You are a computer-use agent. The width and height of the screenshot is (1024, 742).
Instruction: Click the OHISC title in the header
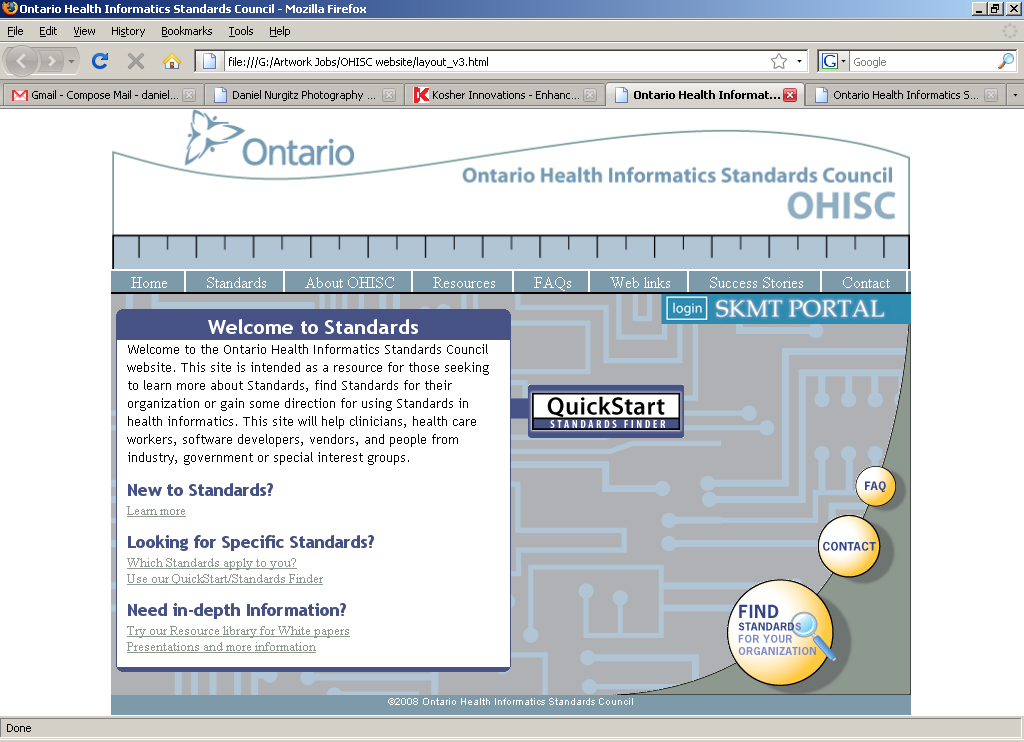pyautogui.click(x=841, y=206)
